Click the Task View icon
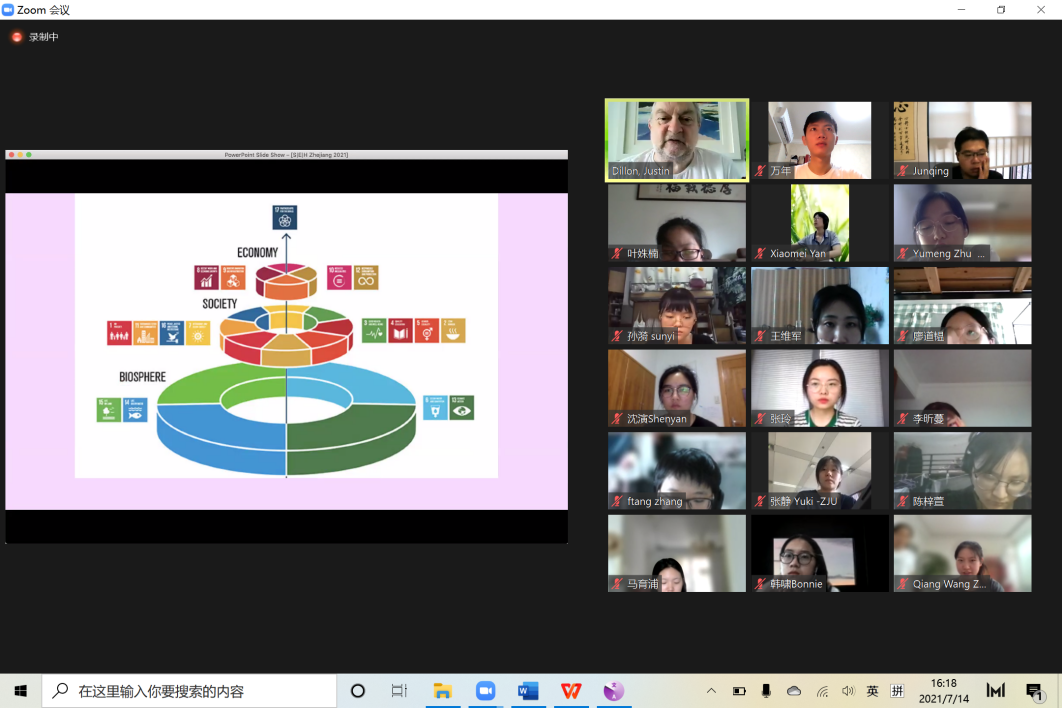Screen dimensions: 1062x708 tap(399, 691)
